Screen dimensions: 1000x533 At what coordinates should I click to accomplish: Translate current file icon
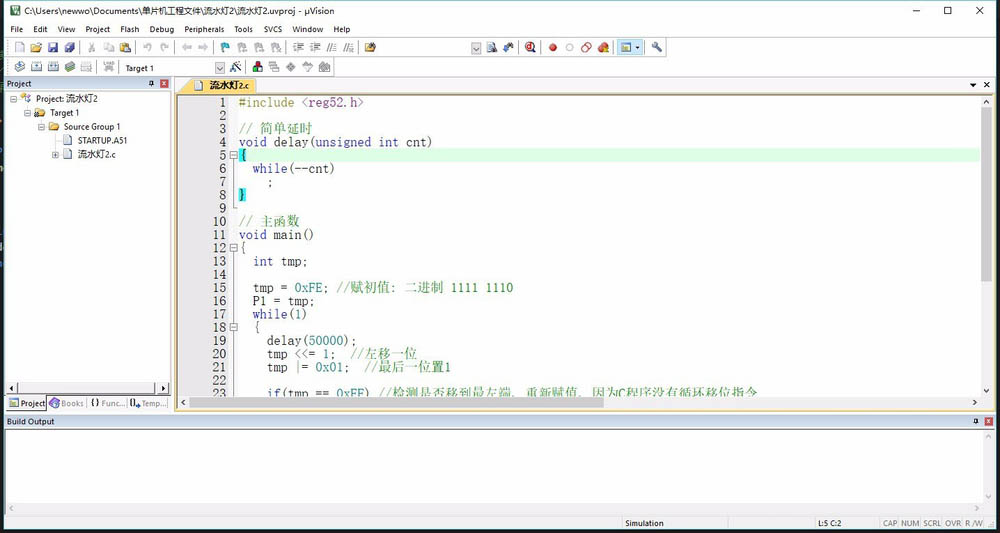tap(20, 66)
